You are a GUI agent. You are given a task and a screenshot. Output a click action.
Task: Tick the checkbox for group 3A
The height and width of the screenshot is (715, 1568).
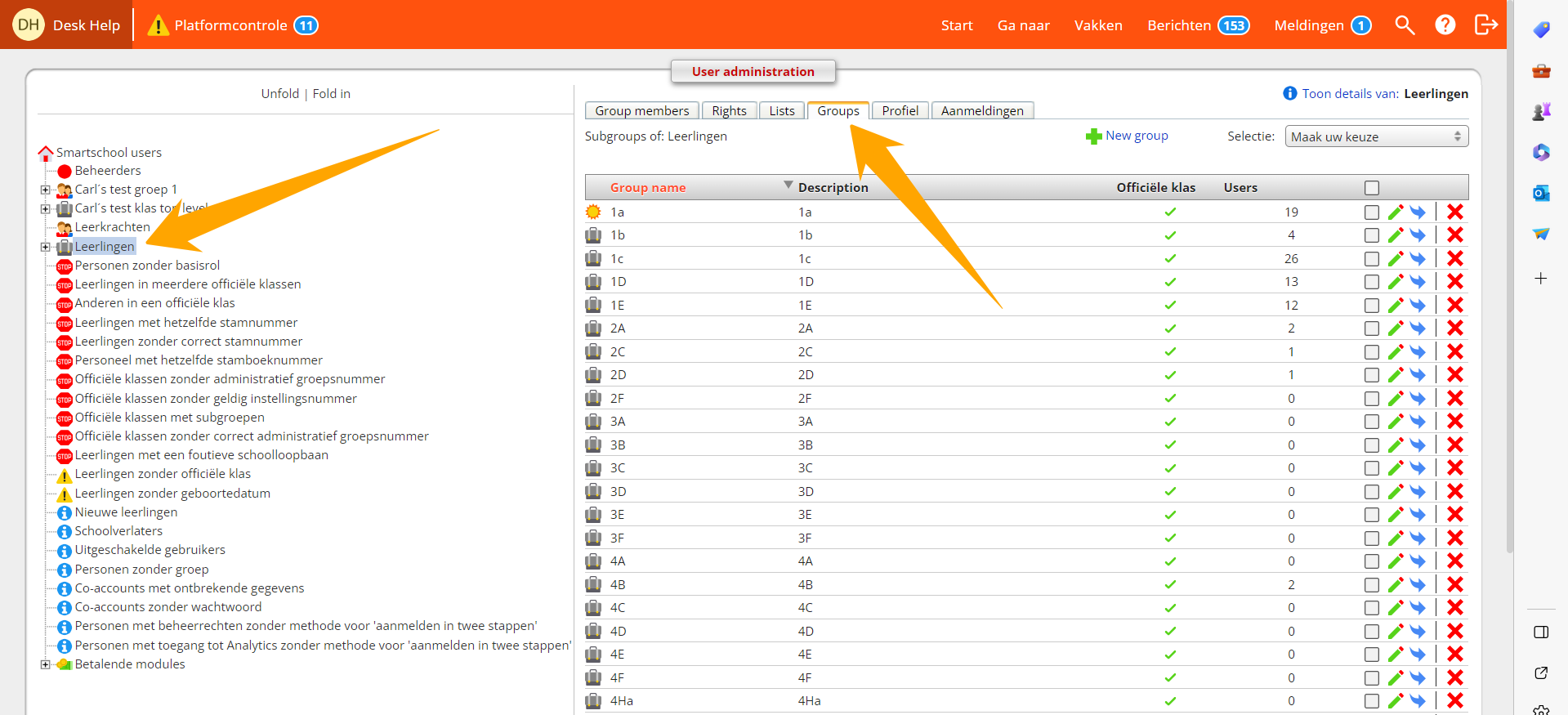point(1371,422)
